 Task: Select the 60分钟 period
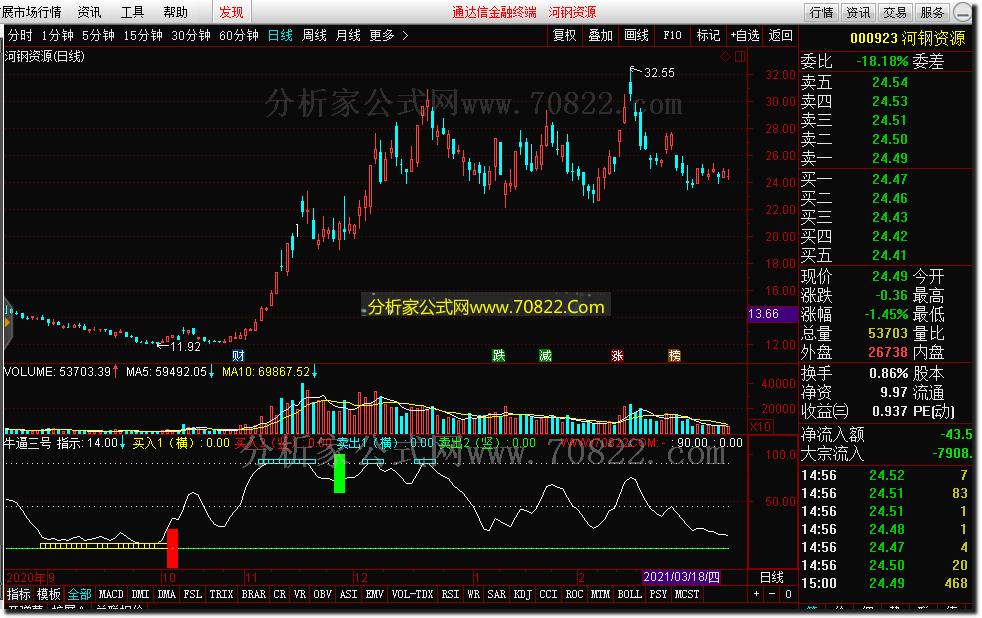[x=239, y=36]
